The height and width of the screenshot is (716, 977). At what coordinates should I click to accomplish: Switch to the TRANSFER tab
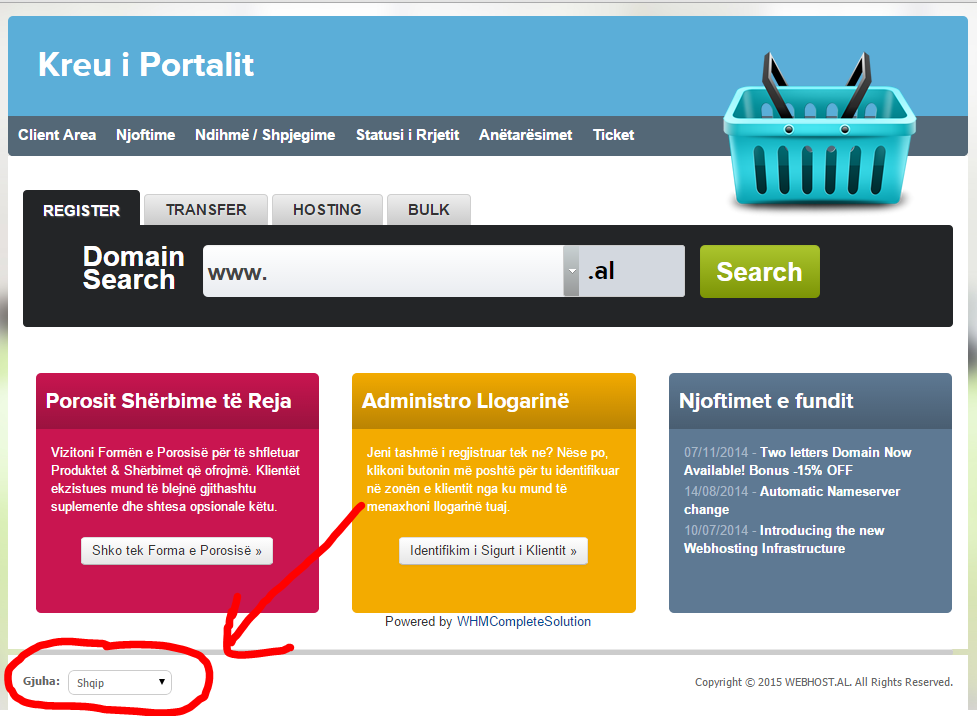point(206,209)
